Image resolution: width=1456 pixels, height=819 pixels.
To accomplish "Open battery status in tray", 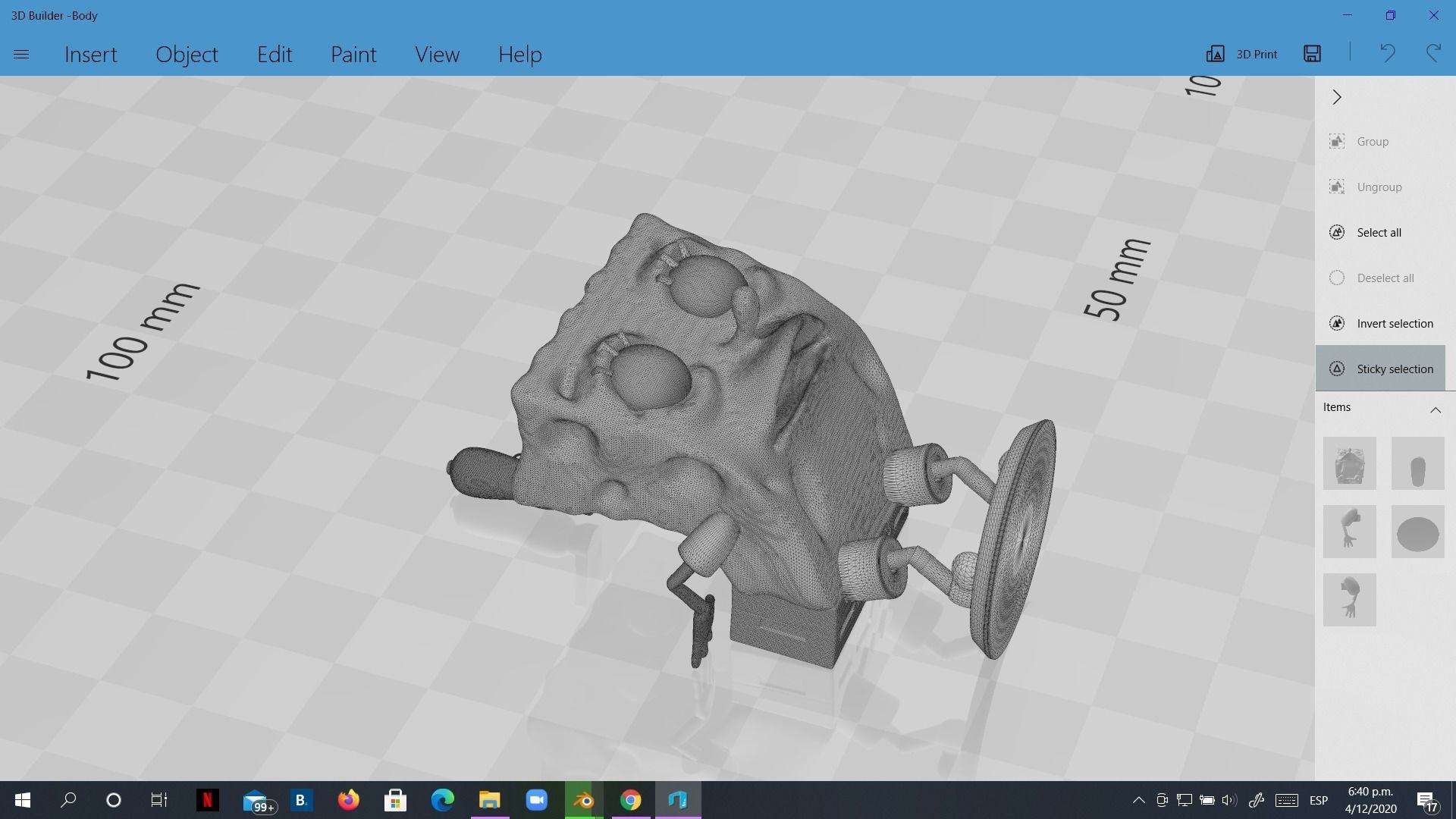I will coord(1207,800).
